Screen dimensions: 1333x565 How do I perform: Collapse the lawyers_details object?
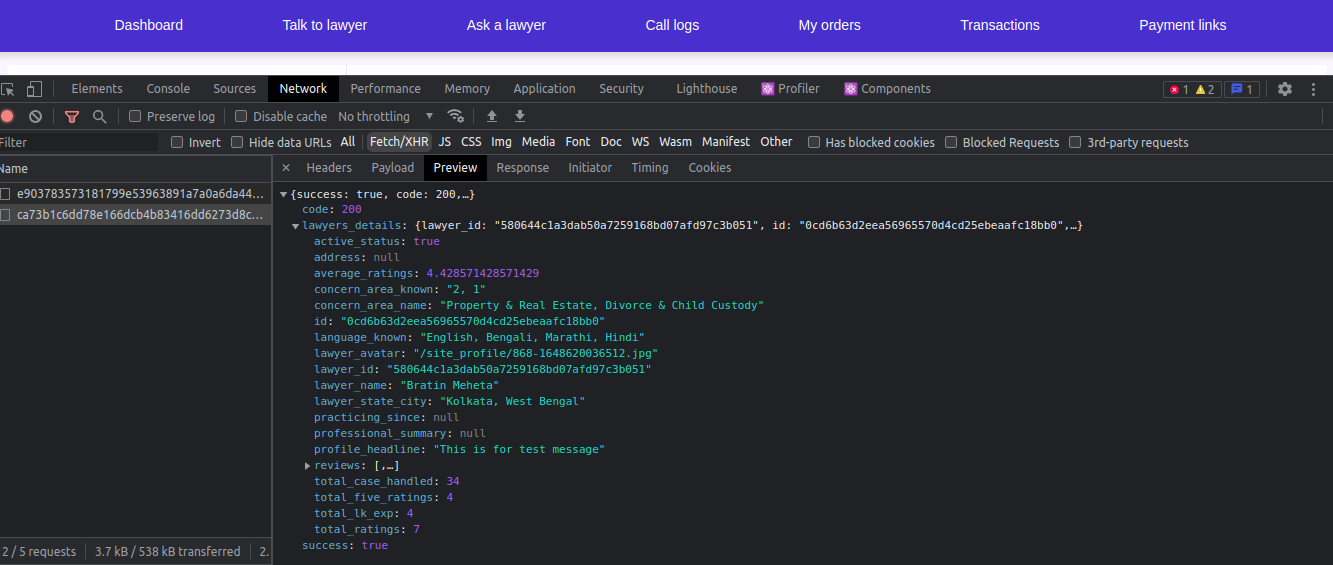click(x=296, y=226)
